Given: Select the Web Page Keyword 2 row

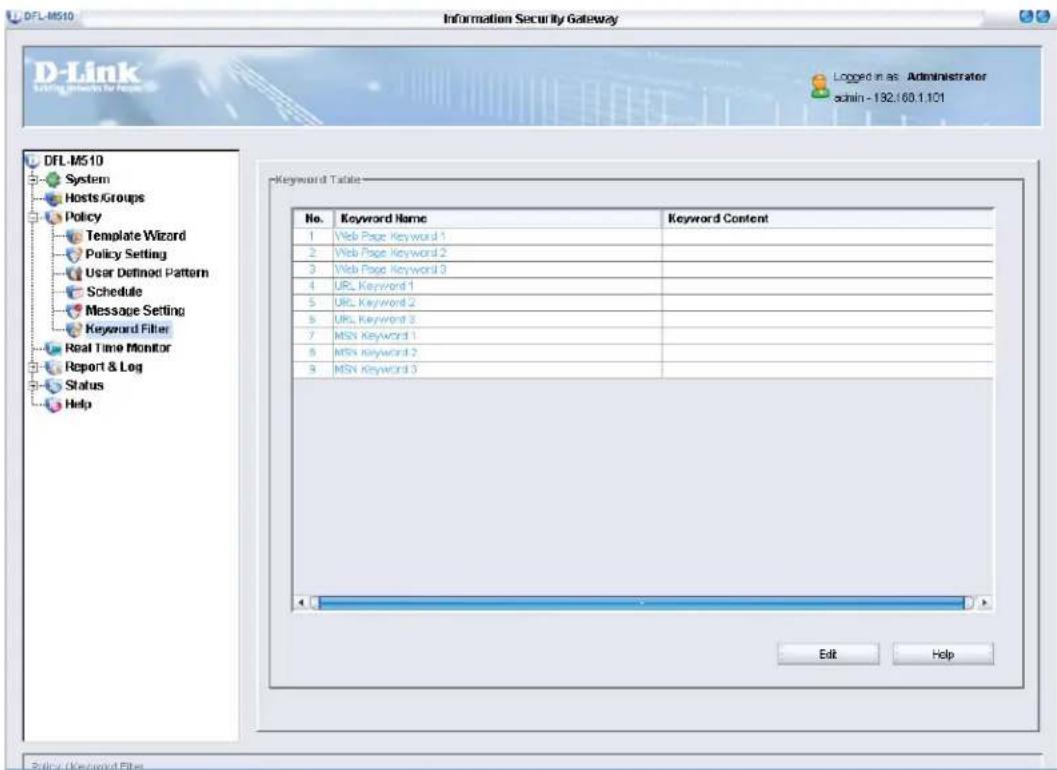Looking at the screenshot, I should [x=643, y=253].
